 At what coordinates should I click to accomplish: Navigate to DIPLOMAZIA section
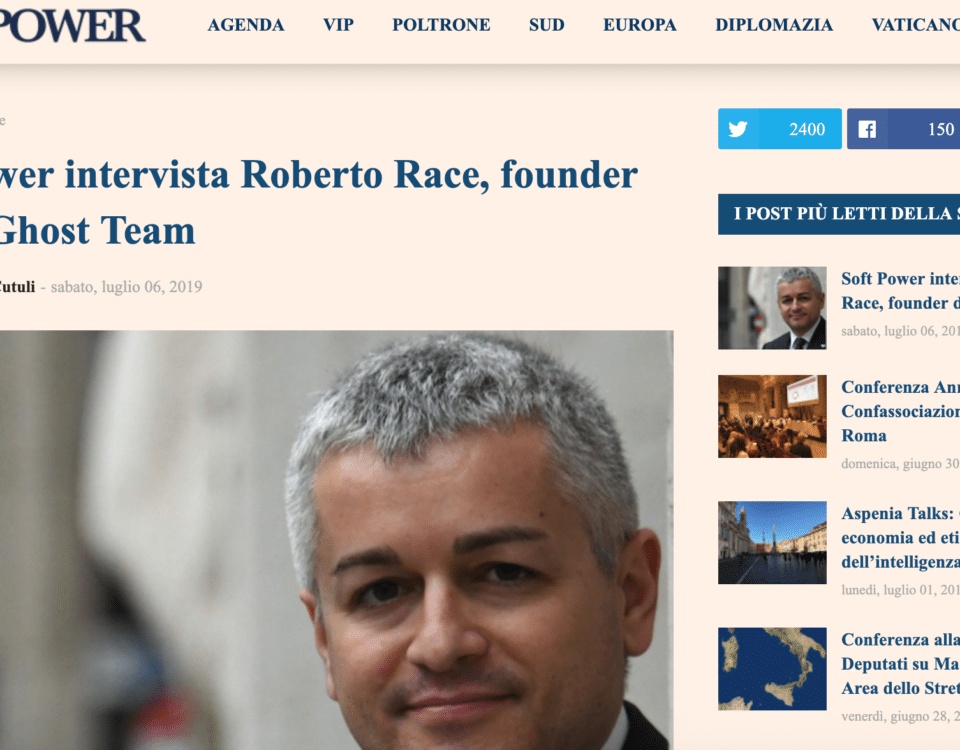pos(774,25)
